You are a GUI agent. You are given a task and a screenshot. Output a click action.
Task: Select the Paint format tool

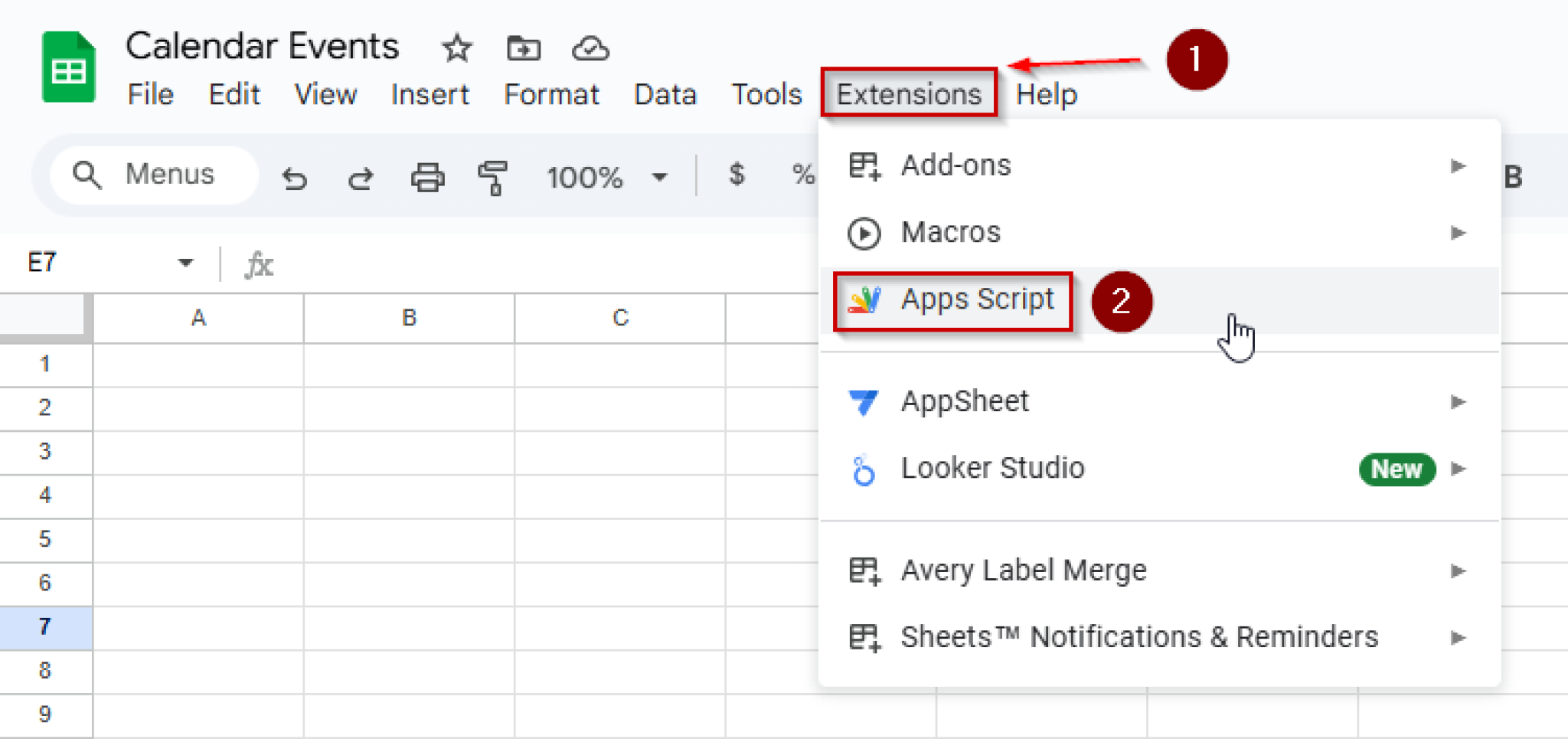[x=492, y=176]
